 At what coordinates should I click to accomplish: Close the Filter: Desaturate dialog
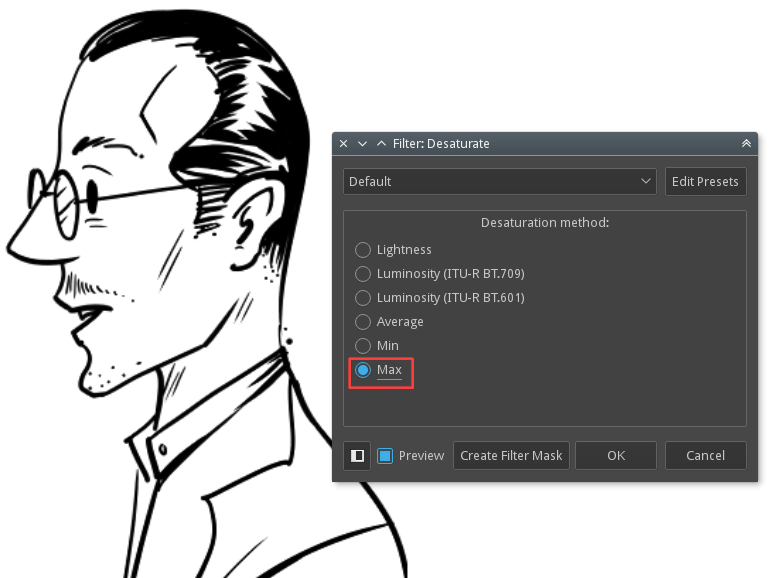click(344, 144)
